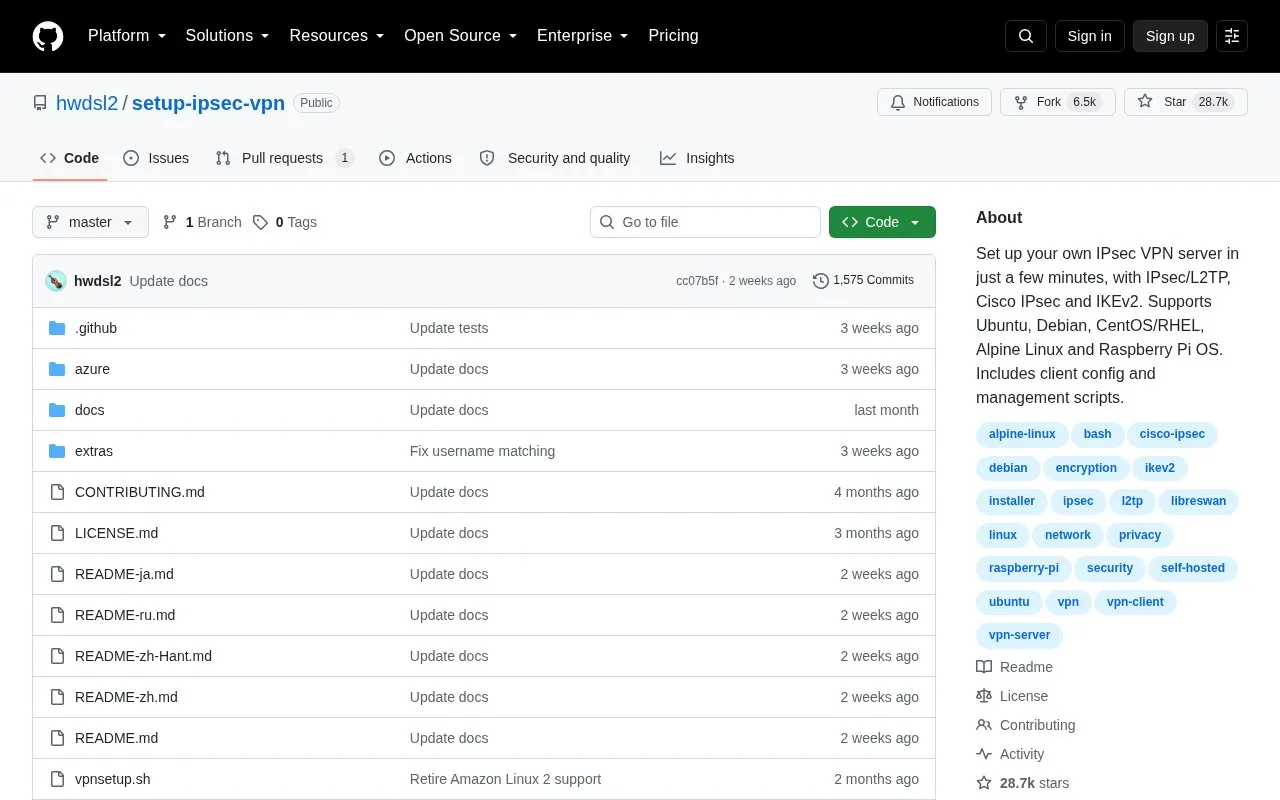The image size is (1280, 800).
Task: Open the master branch selector
Action: tap(90, 222)
